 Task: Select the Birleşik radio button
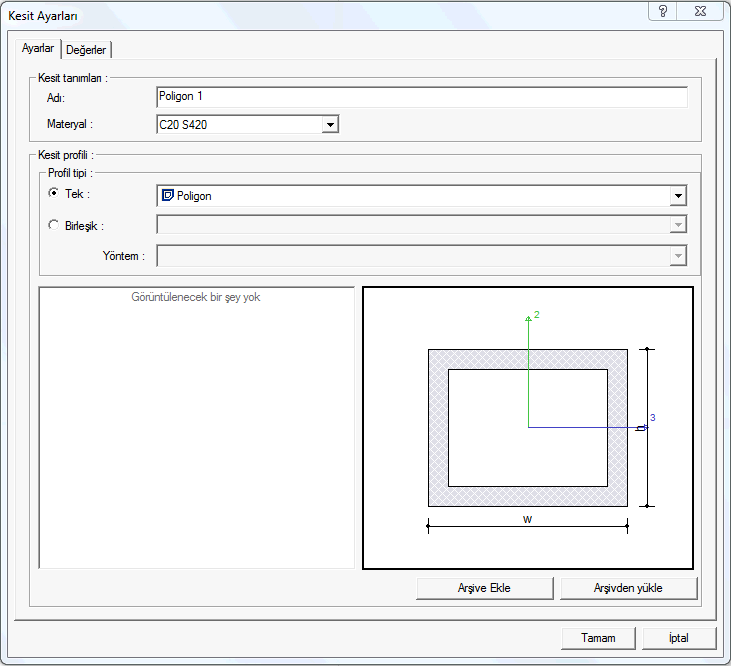point(54,225)
